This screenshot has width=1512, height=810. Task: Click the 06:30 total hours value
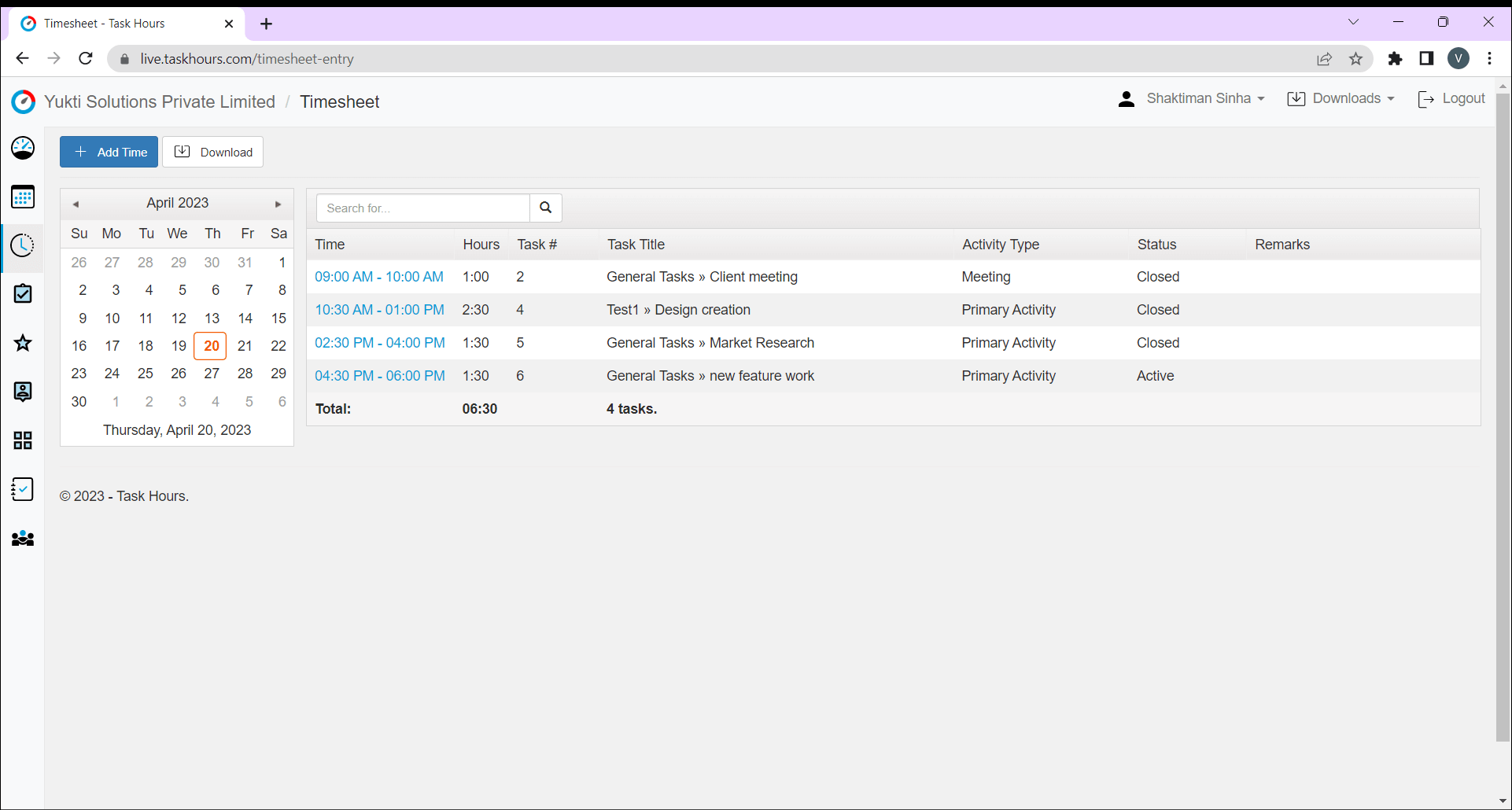(x=480, y=409)
